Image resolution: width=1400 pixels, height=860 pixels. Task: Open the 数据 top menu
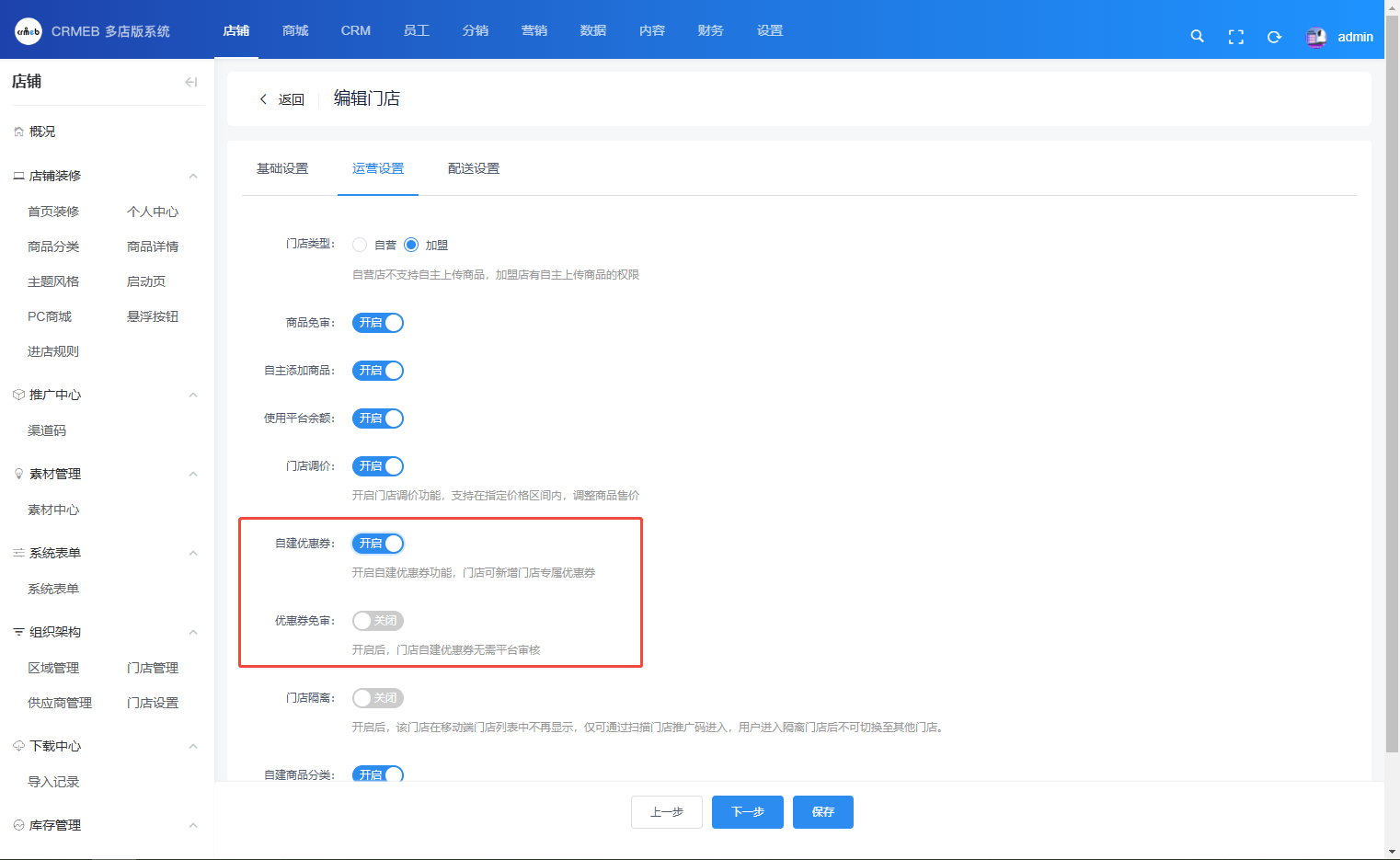pyautogui.click(x=593, y=30)
